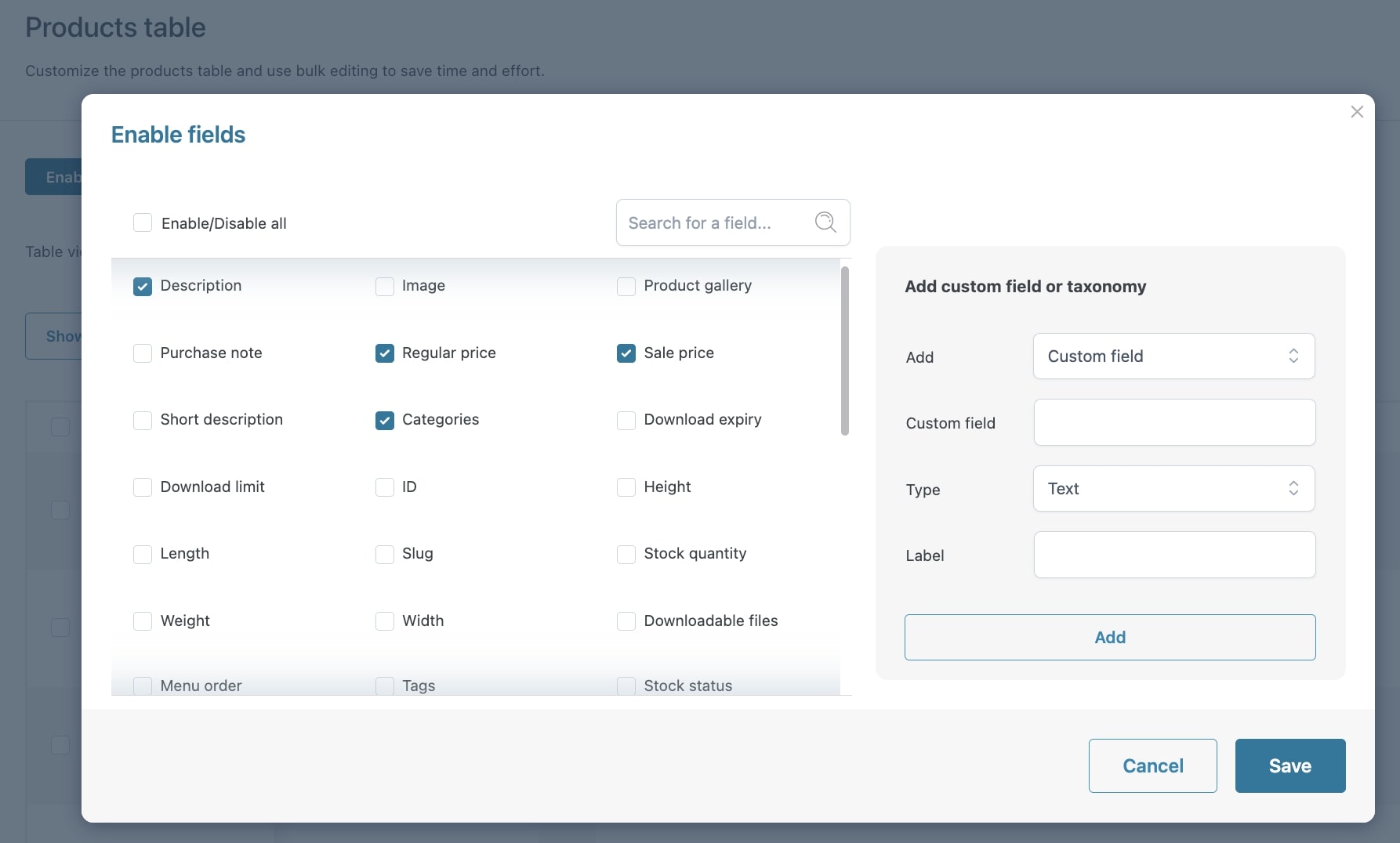Click the Label text input
The height and width of the screenshot is (843, 1400).
(x=1174, y=555)
